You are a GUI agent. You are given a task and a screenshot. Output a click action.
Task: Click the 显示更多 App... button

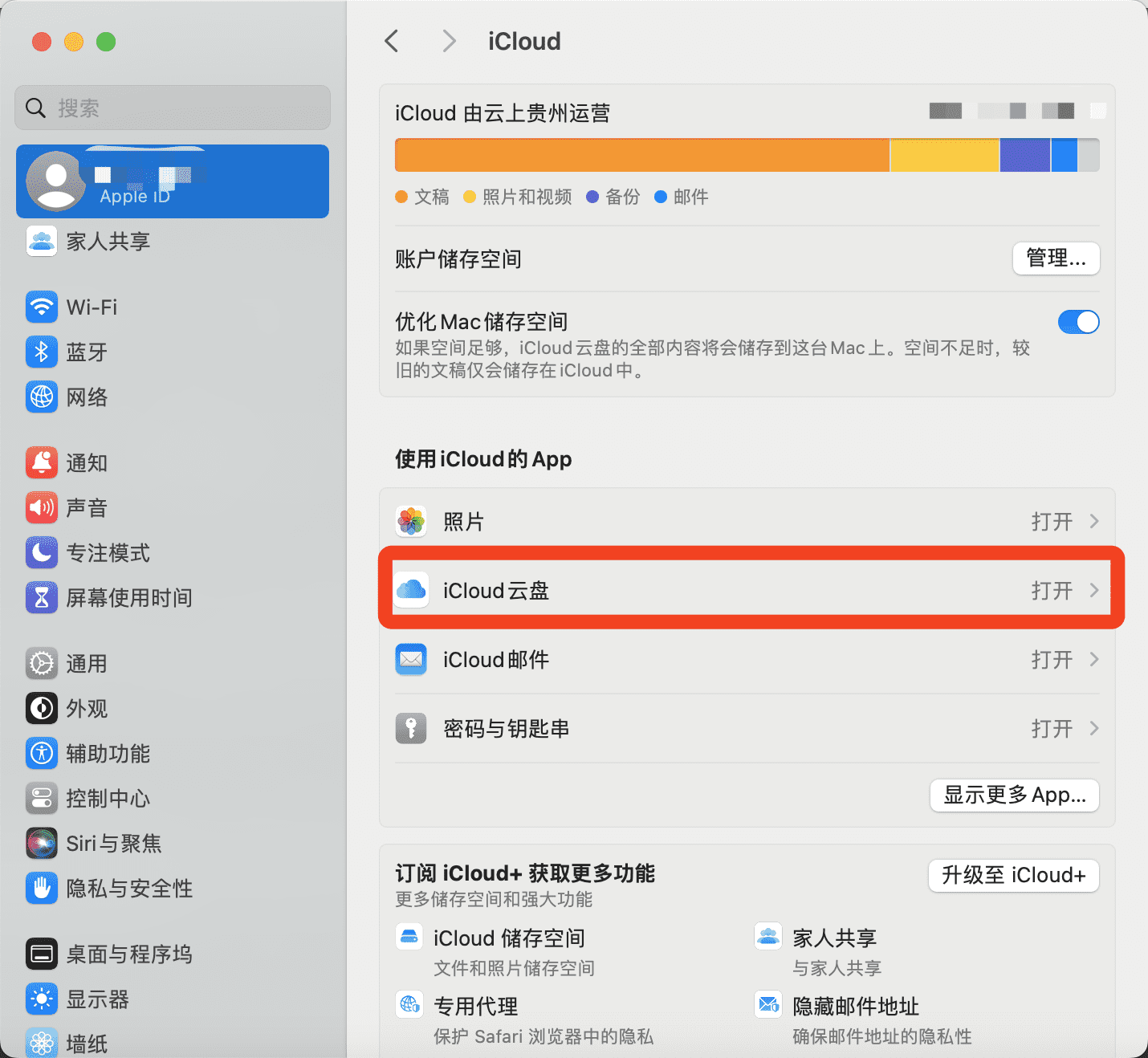[1014, 796]
